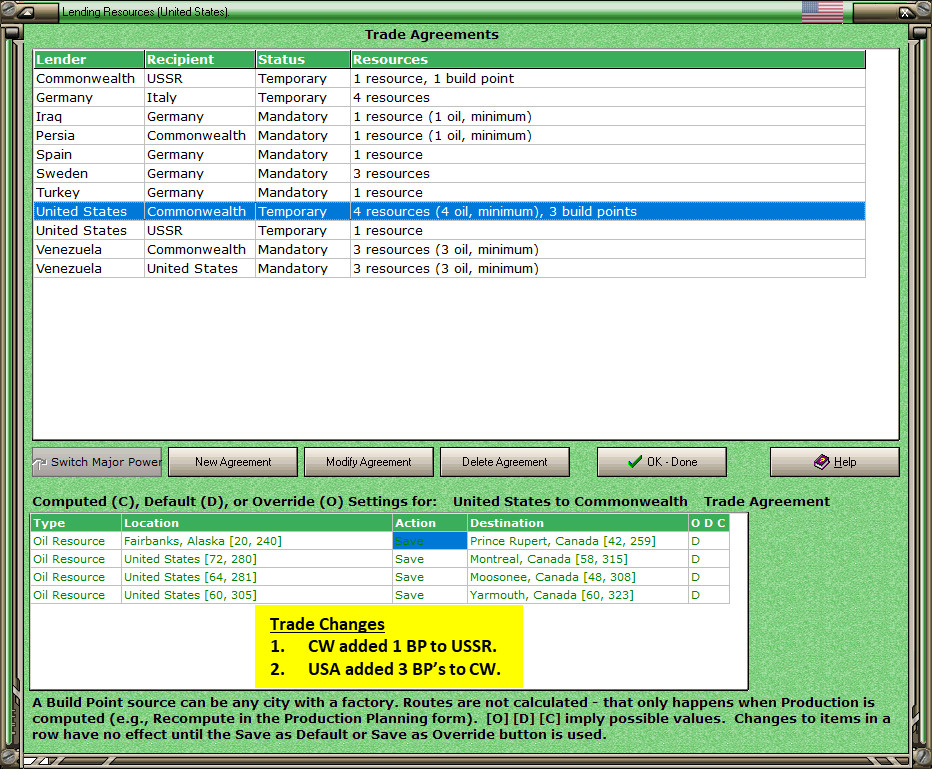Create a New Agreement

point(233,462)
